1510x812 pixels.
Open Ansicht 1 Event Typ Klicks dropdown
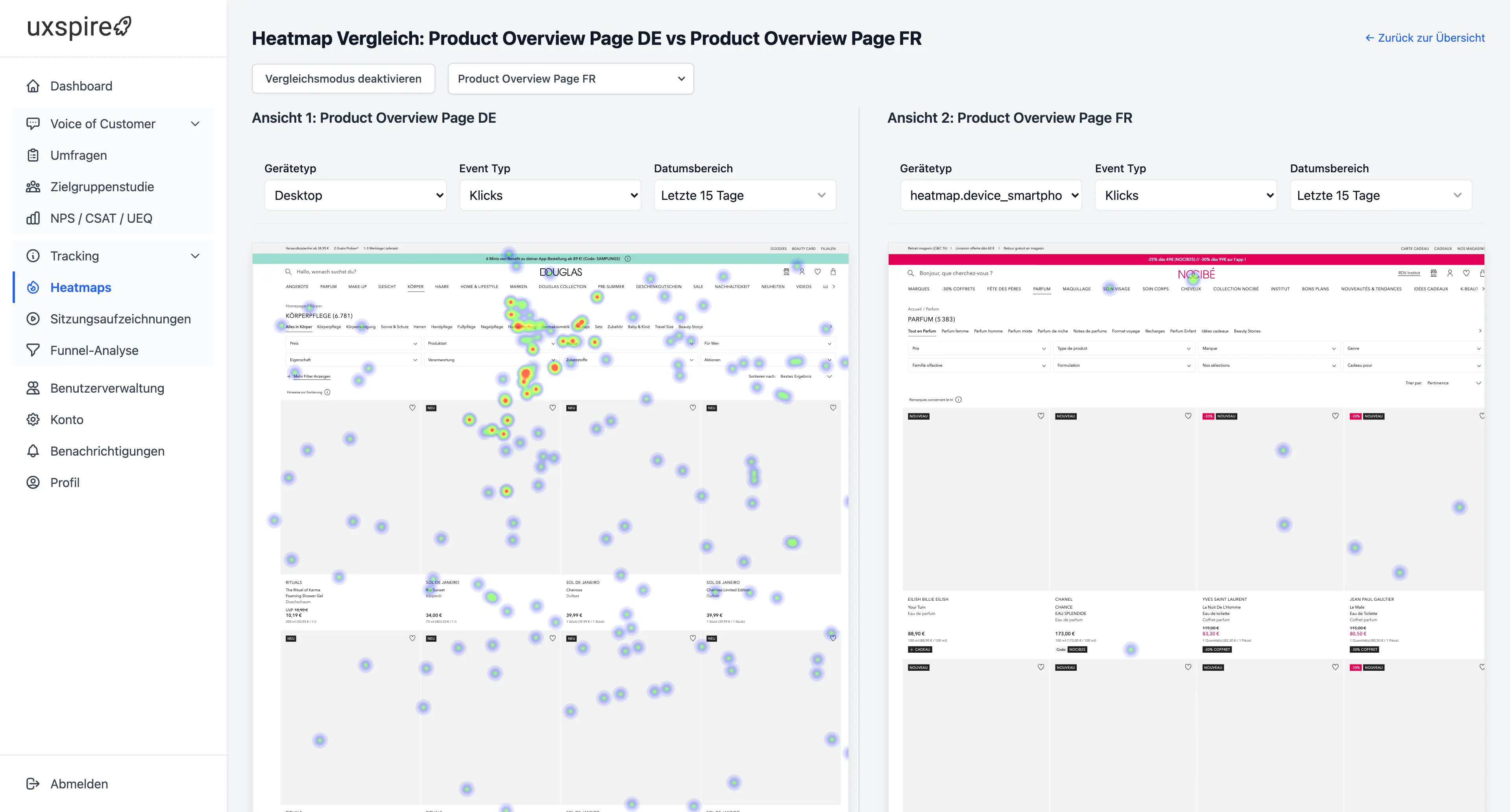550,195
